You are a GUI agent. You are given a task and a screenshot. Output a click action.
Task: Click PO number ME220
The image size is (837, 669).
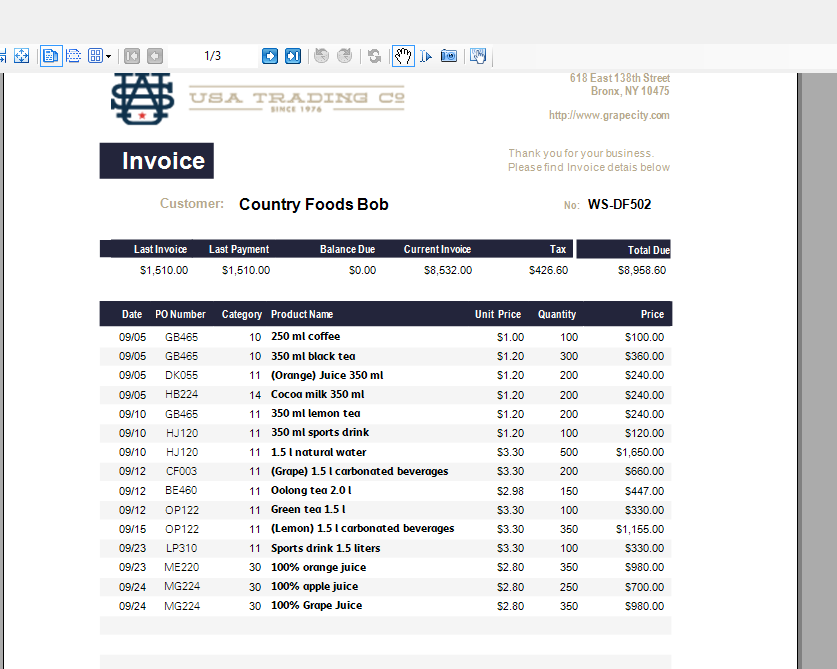(x=181, y=568)
